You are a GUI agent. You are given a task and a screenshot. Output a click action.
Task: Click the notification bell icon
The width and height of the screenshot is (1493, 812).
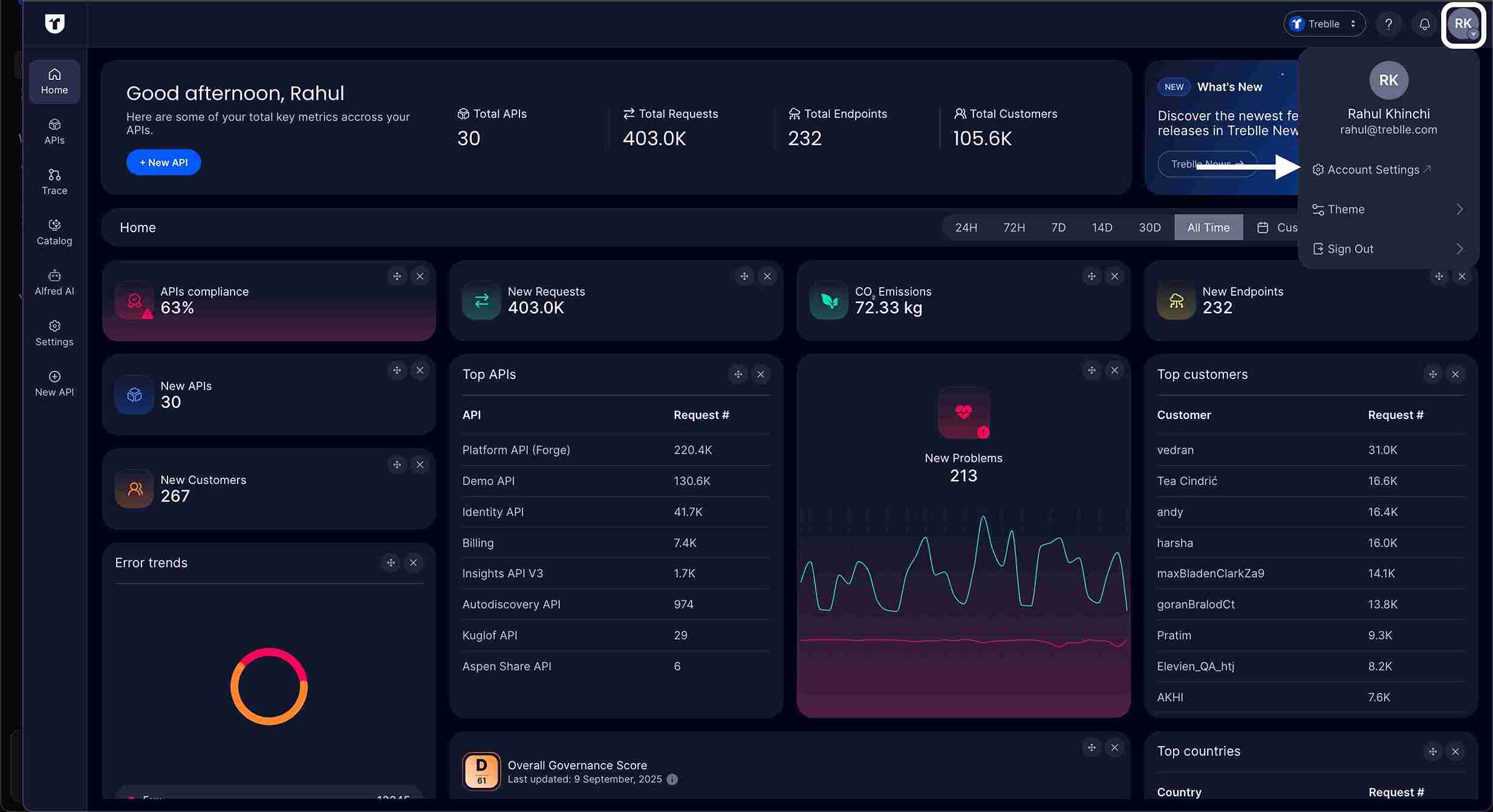(x=1424, y=24)
